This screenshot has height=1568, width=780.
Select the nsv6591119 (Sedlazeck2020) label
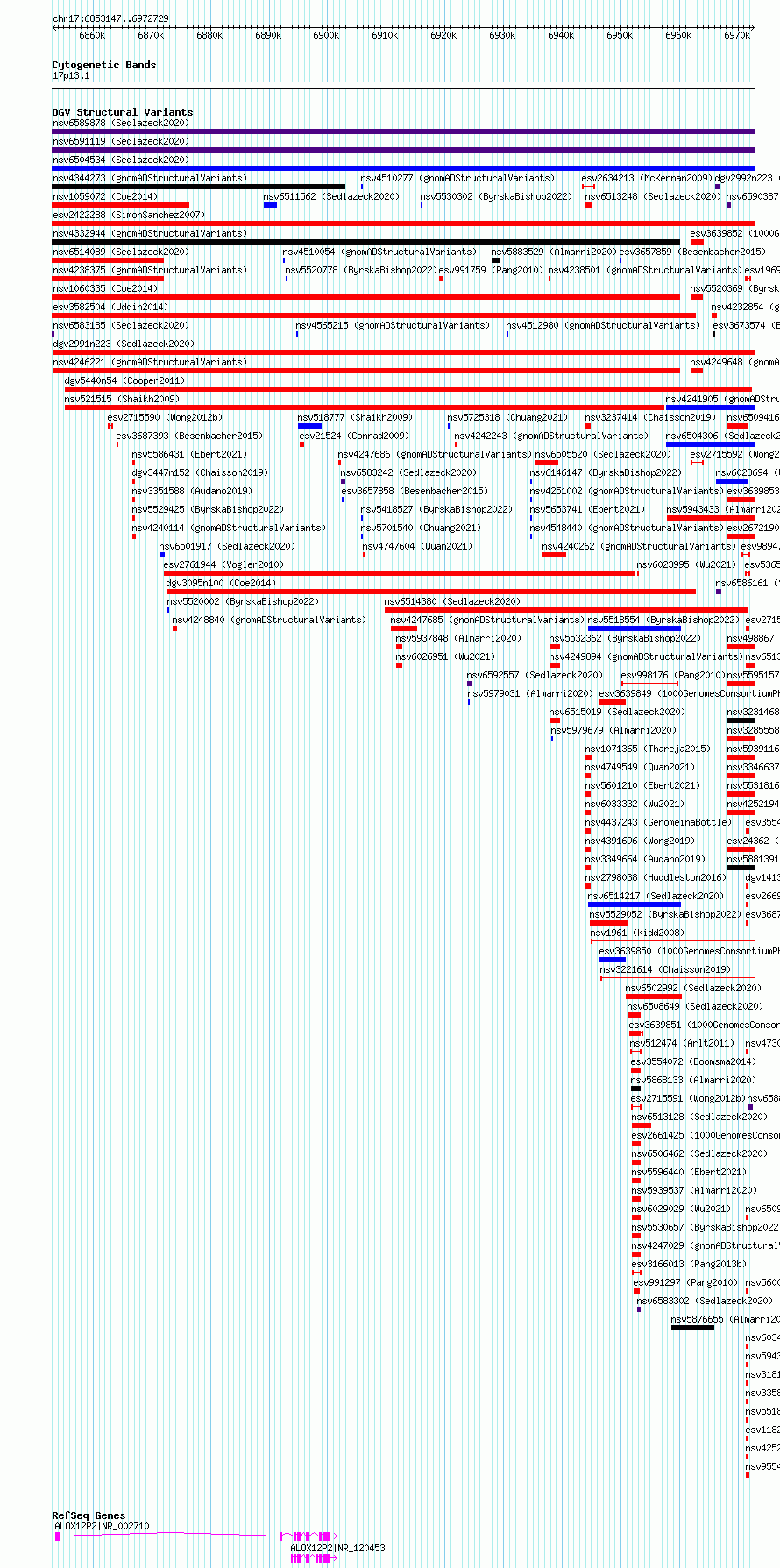tap(121, 141)
